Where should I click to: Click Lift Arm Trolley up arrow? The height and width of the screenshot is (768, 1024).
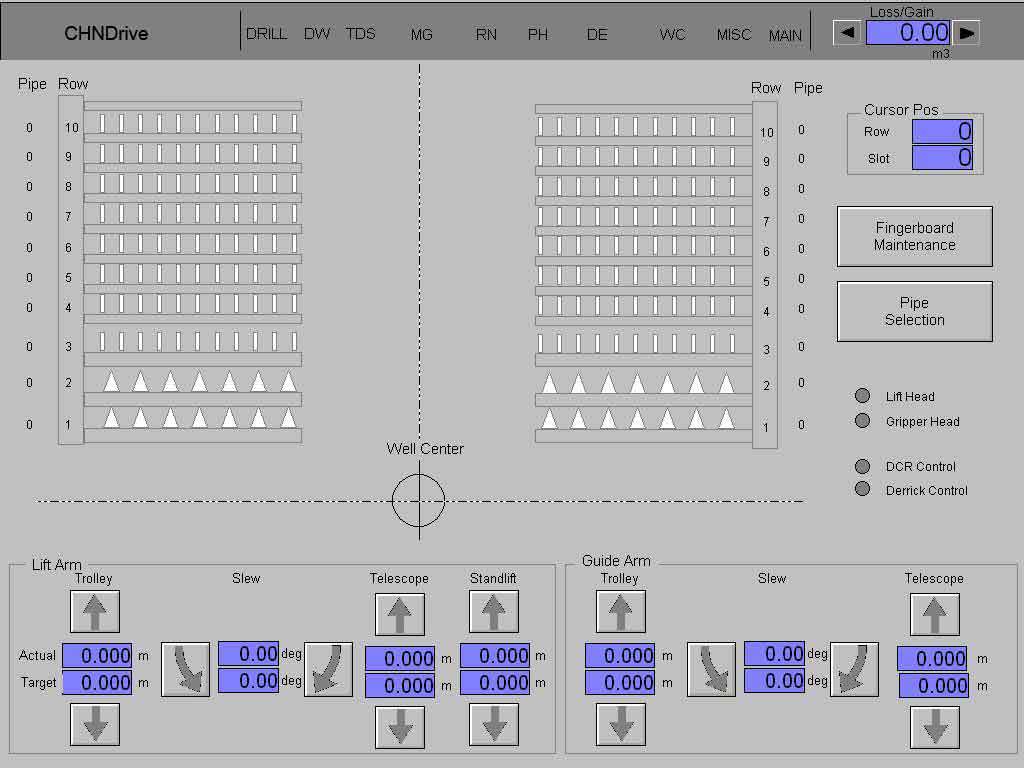pyautogui.click(x=95, y=611)
